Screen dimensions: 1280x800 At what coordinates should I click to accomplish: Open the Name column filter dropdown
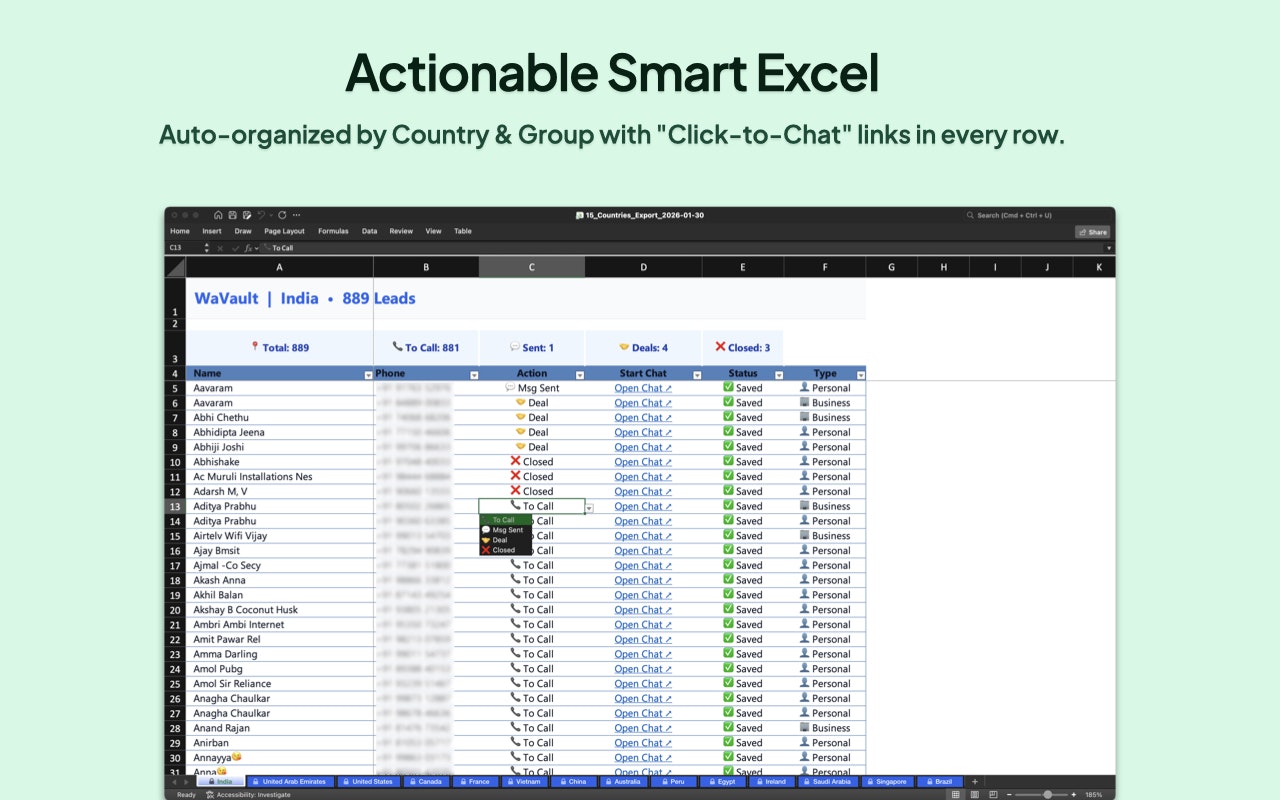tap(368, 373)
